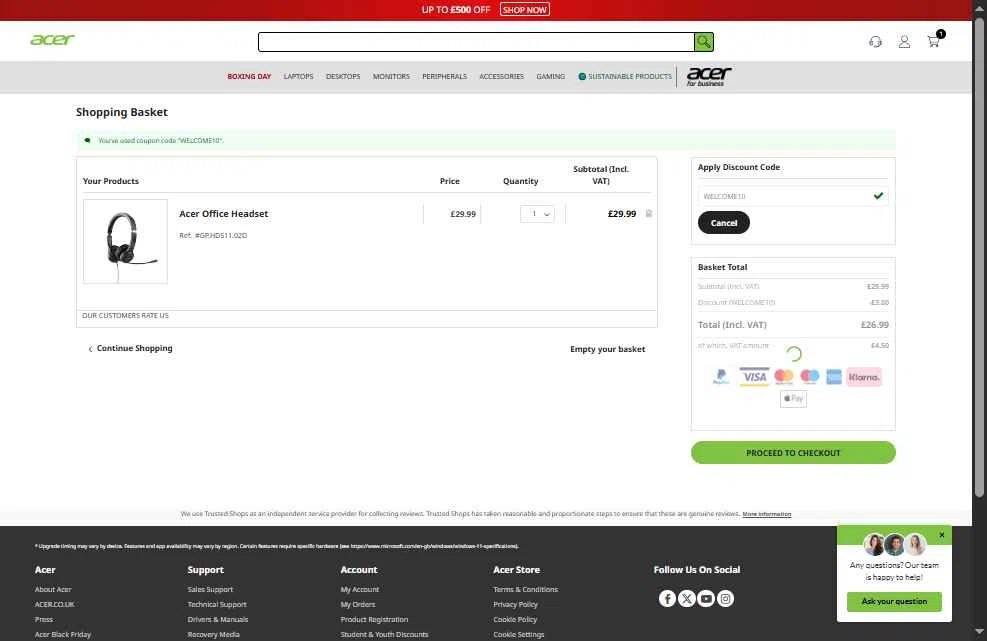The image size is (987, 641).
Task: Open the Laptops menu
Action: click(x=298, y=76)
